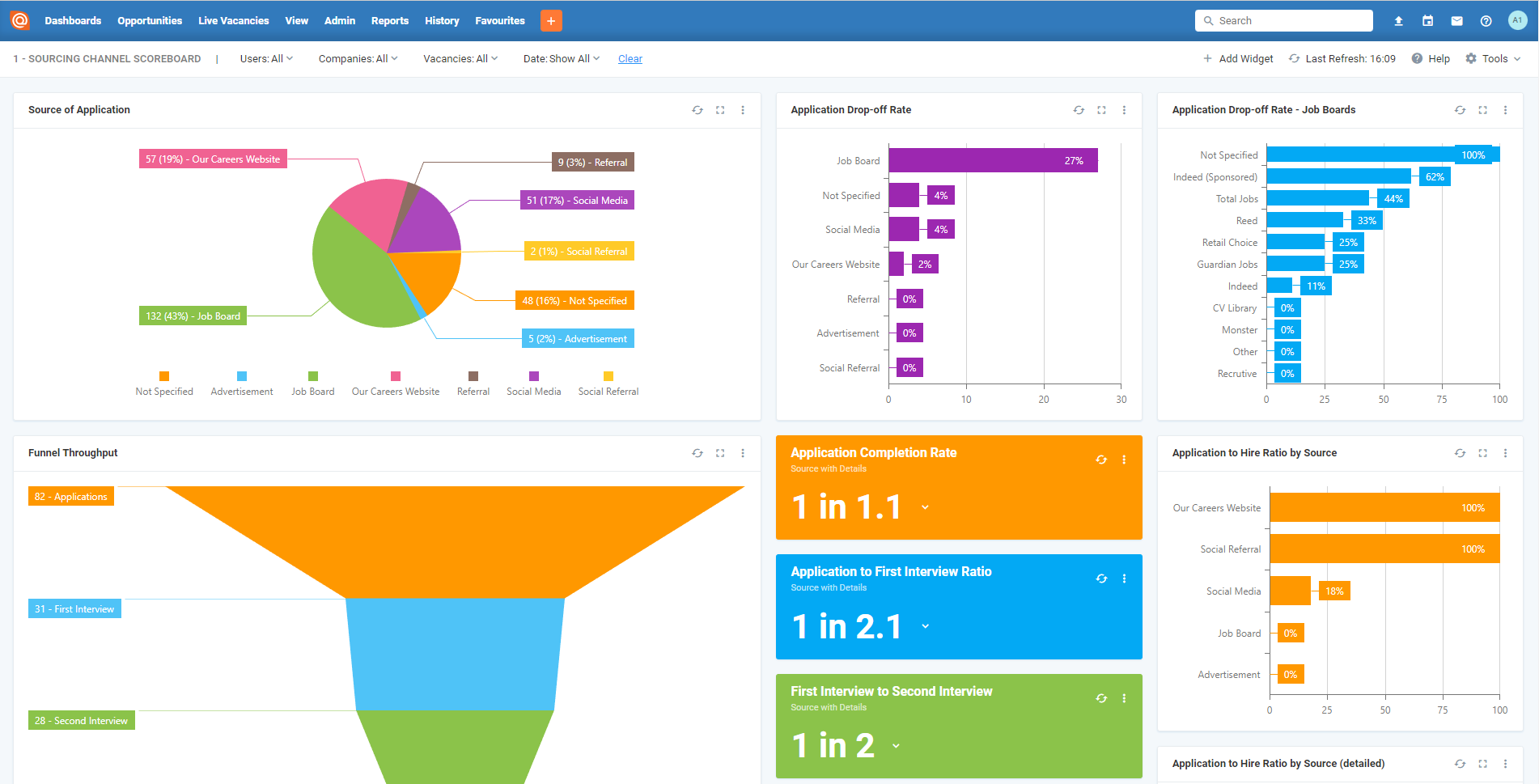Expand Source of Application to fullscreen
The image size is (1539, 784).
tap(720, 110)
